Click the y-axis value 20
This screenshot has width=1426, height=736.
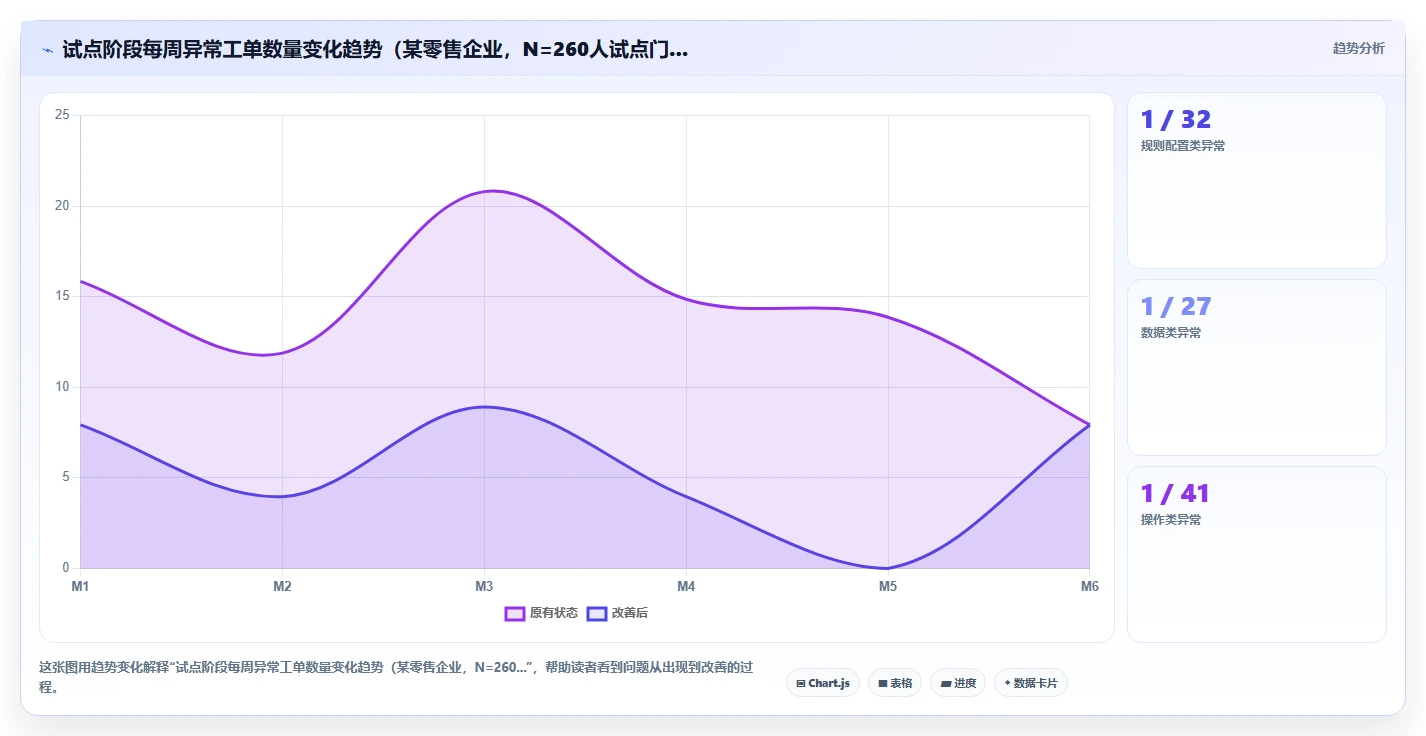tap(62, 206)
